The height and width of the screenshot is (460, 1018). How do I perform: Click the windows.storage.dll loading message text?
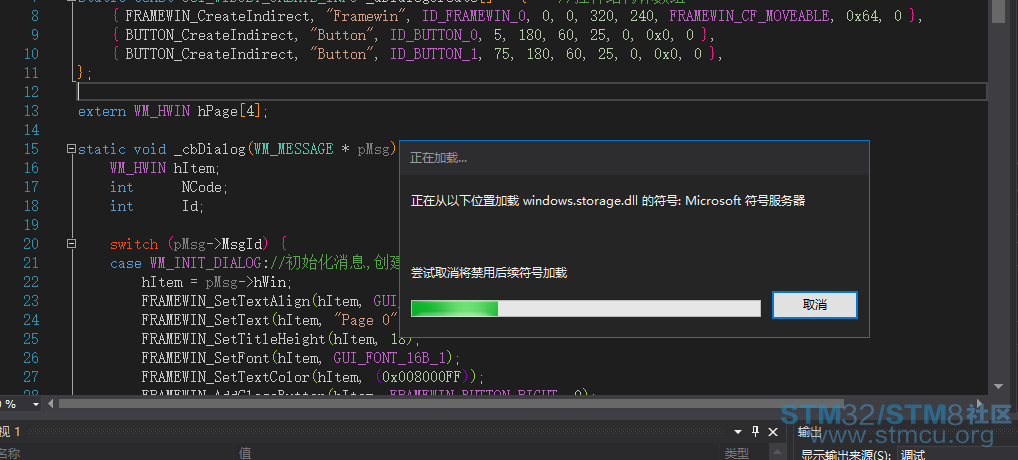[x=608, y=201]
